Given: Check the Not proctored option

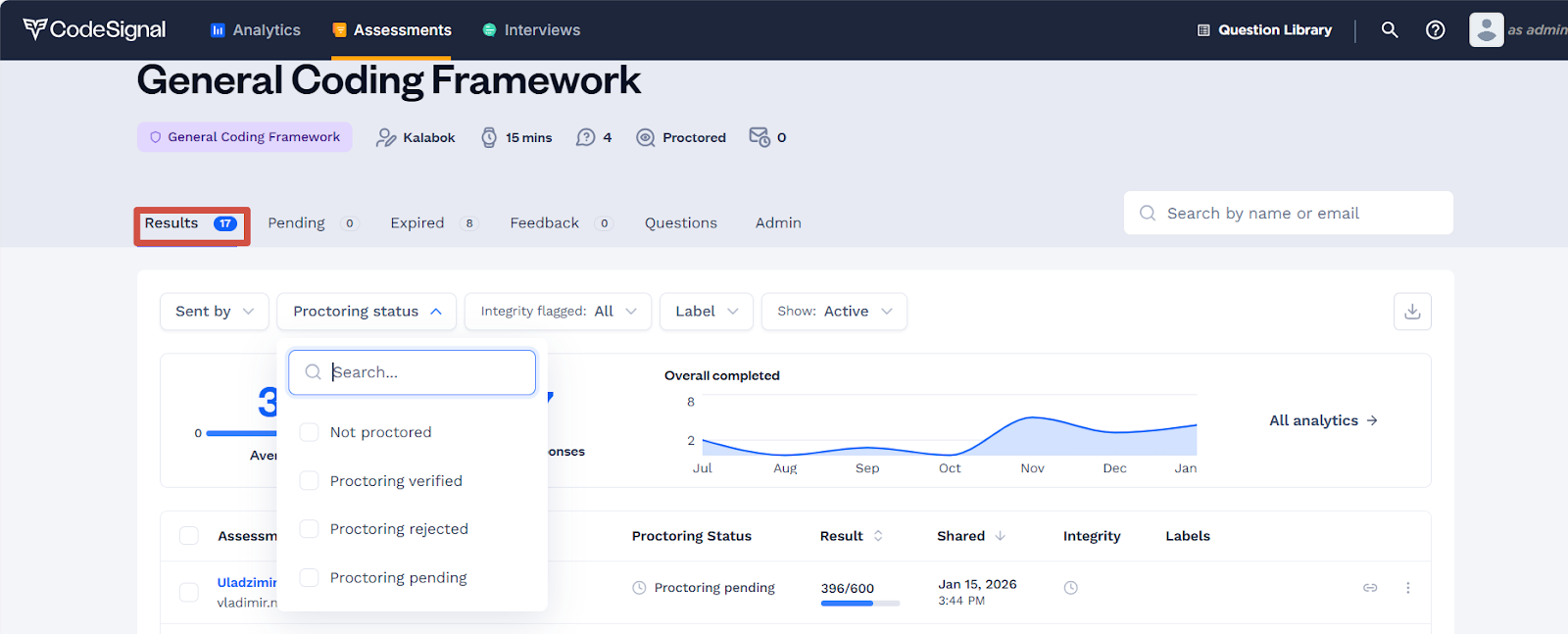Looking at the screenshot, I should click(310, 433).
